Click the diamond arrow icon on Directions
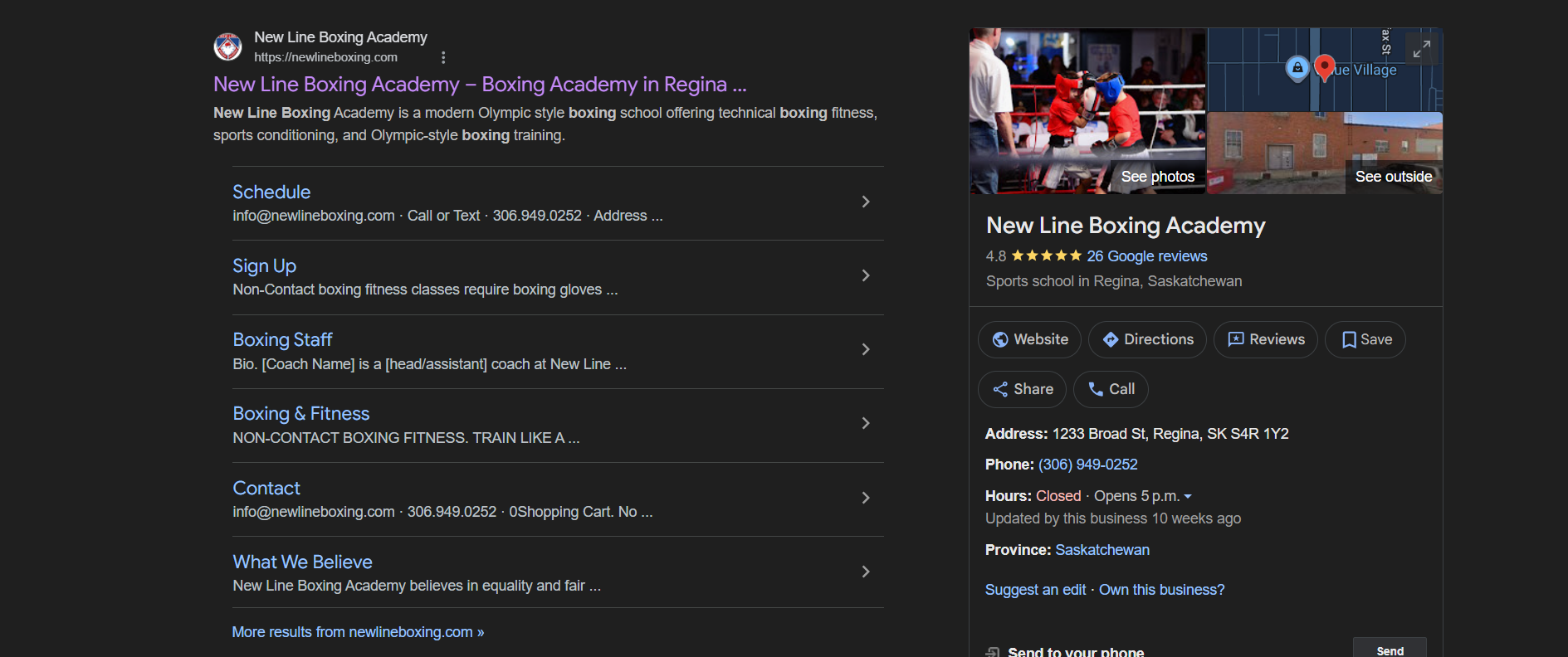Image resolution: width=1568 pixels, height=657 pixels. pyautogui.click(x=1111, y=339)
